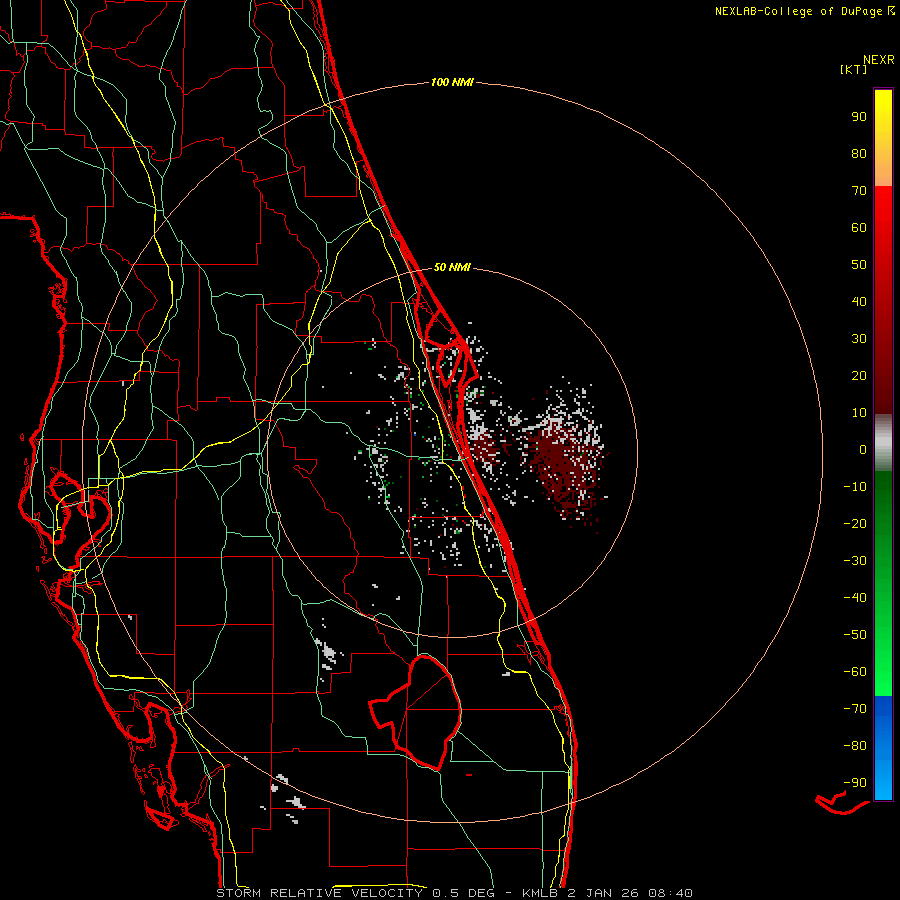Click the -40 scale label
Screen dimensions: 900x900
click(855, 598)
